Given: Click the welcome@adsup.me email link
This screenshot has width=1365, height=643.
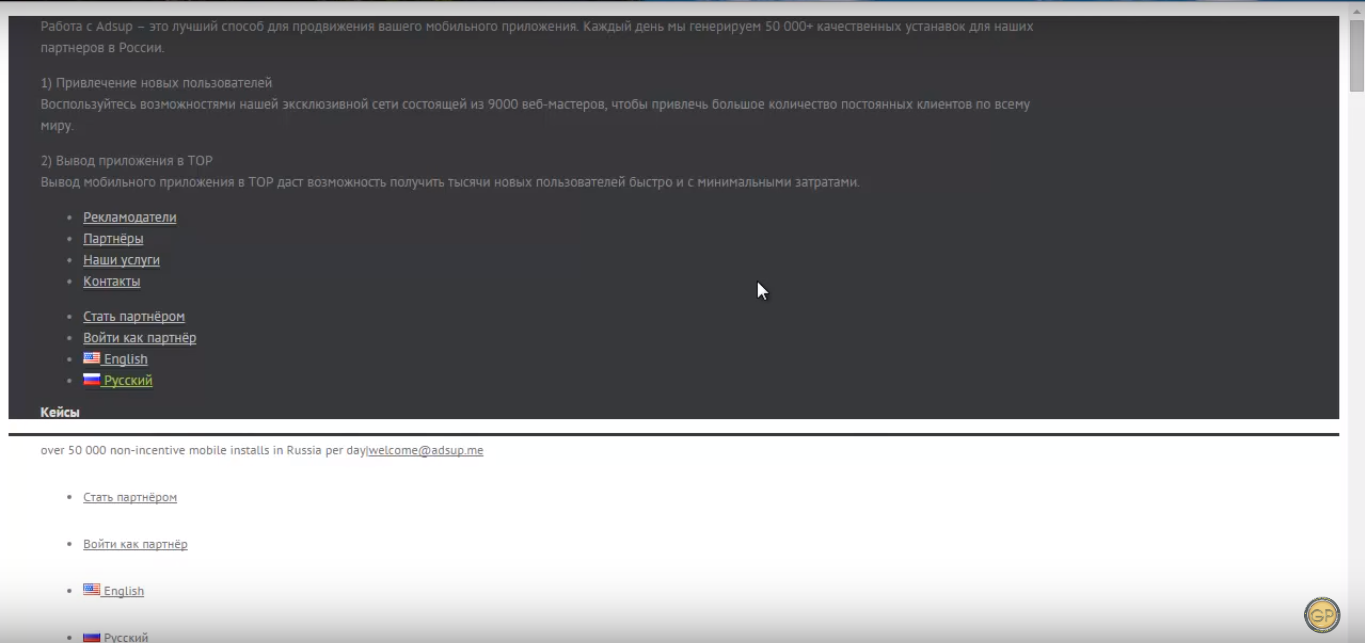Looking at the screenshot, I should pyautogui.click(x=426, y=450).
